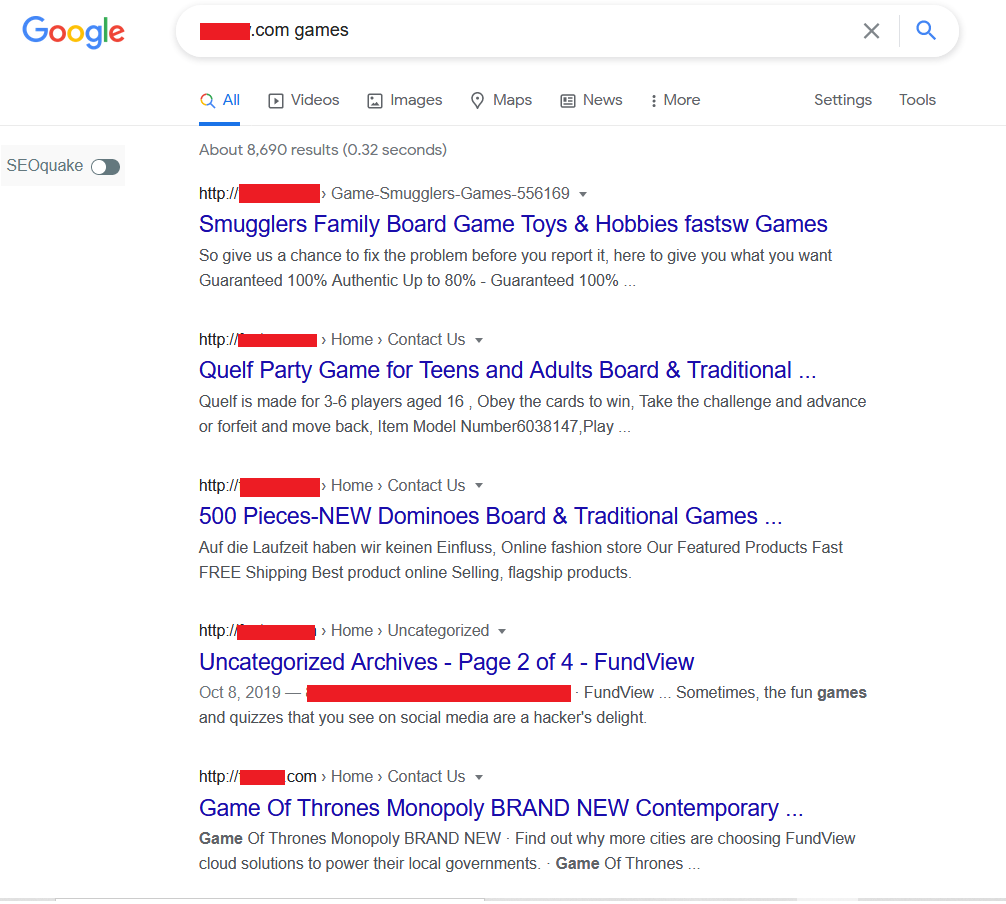Expand dropdown arrow beside Dominoes result URL
This screenshot has width=1006, height=904.
pyautogui.click(x=479, y=486)
